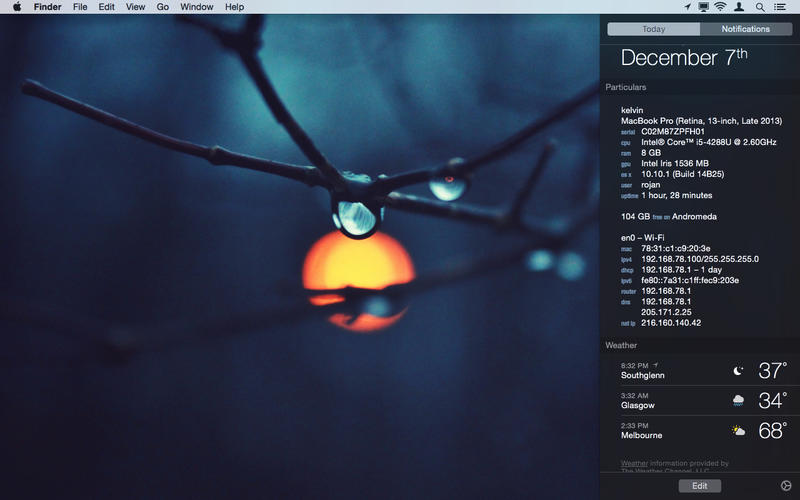Image resolution: width=800 pixels, height=500 pixels.
Task: Click the 34° temperature reading
Action: tap(772, 401)
